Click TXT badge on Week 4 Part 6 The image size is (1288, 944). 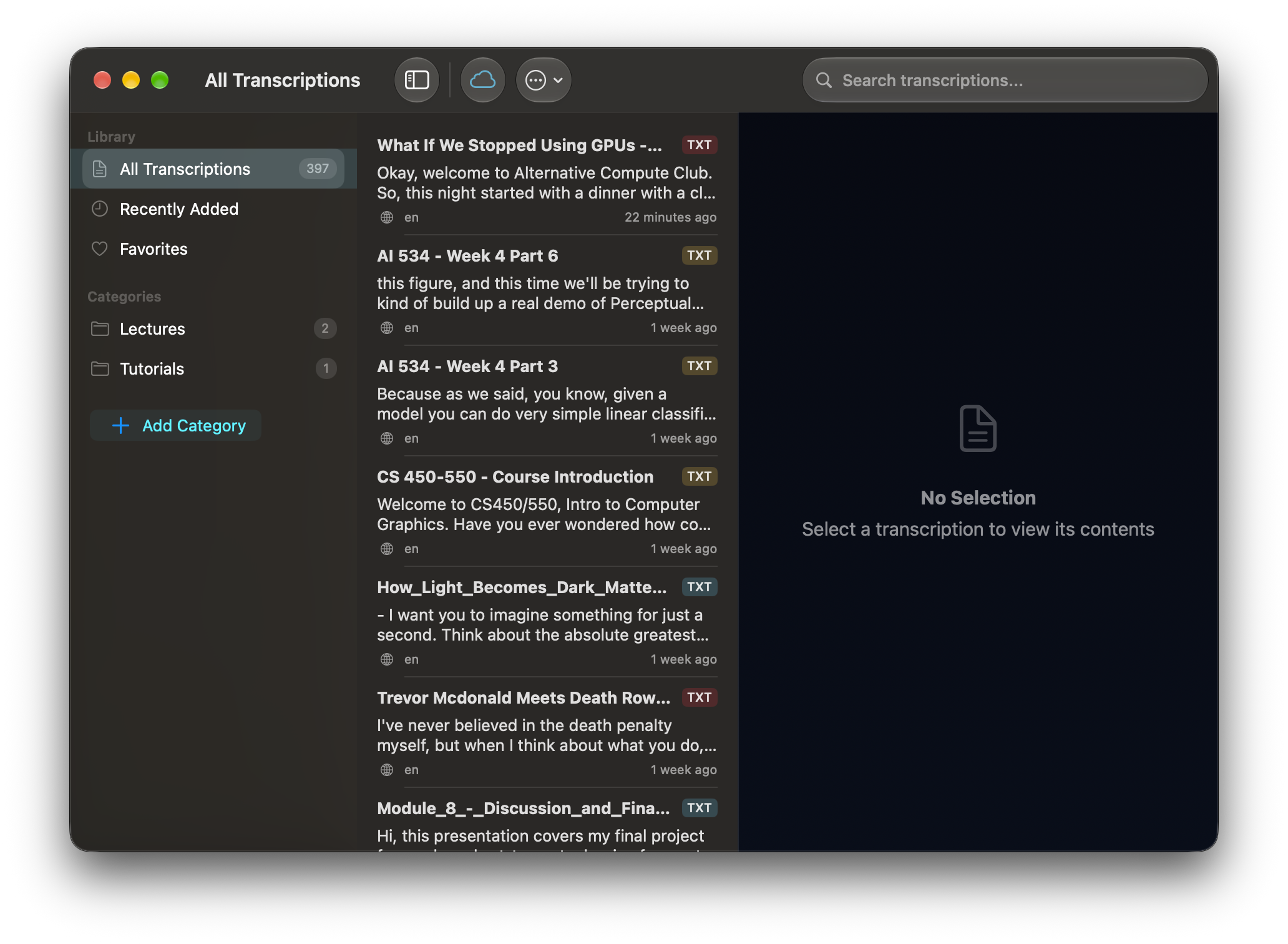click(x=700, y=255)
